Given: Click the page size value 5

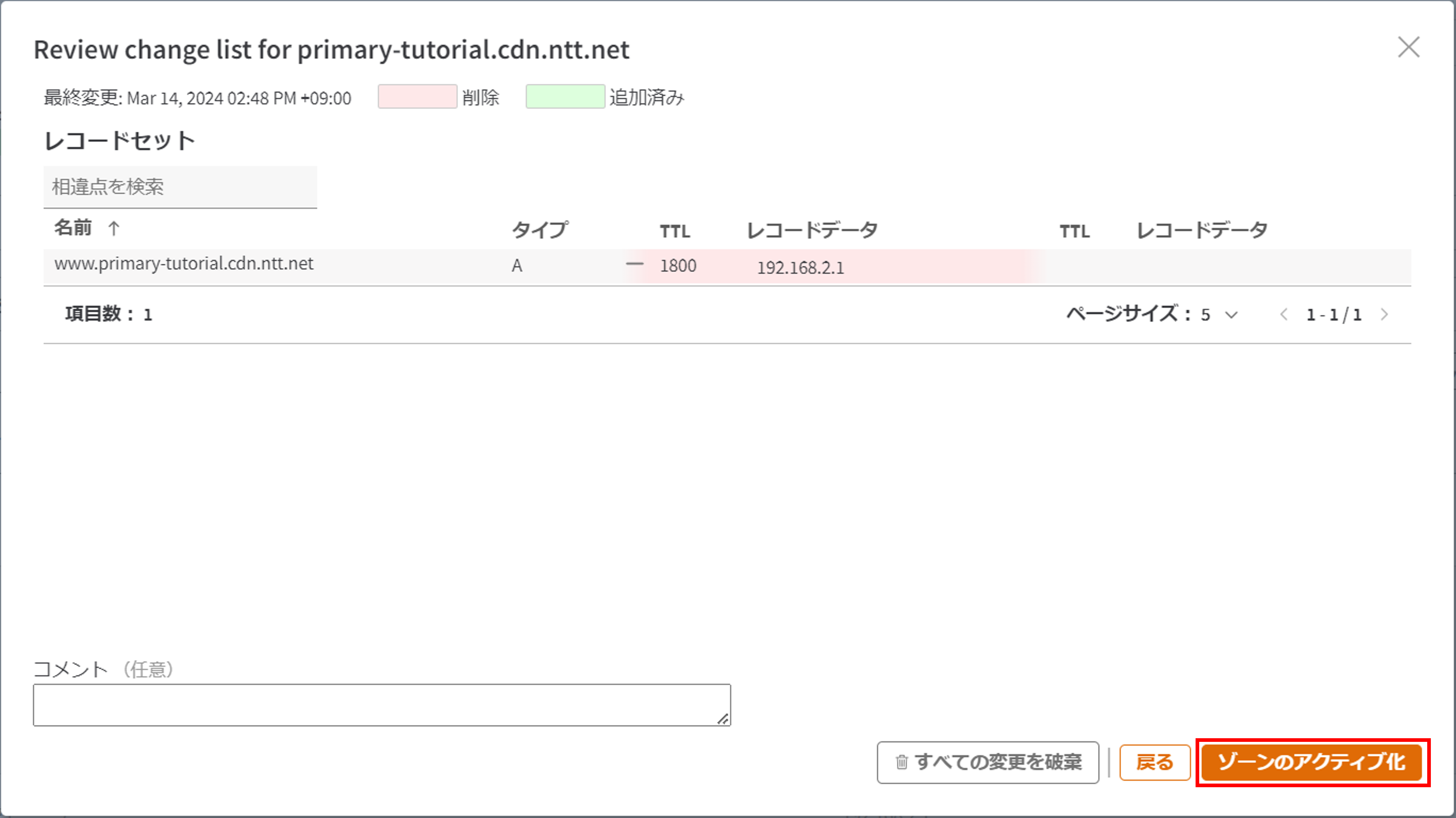Looking at the screenshot, I should (1205, 315).
